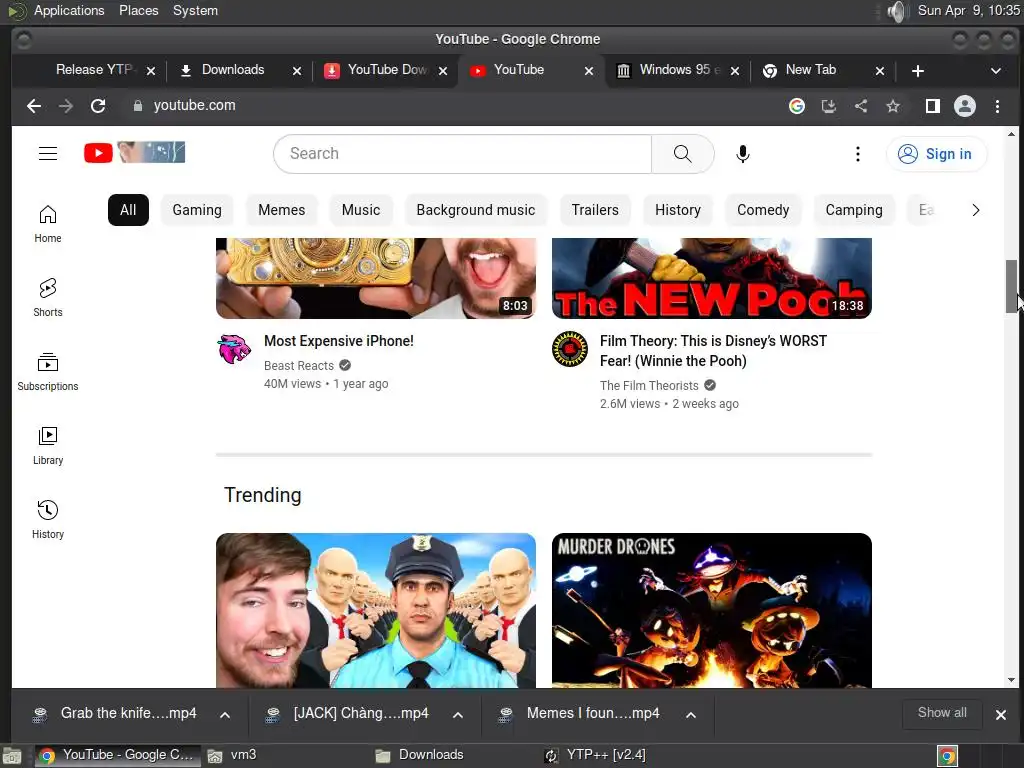Open Murder Drones trending thumbnail
Screen dimensions: 1024x768
click(x=712, y=611)
